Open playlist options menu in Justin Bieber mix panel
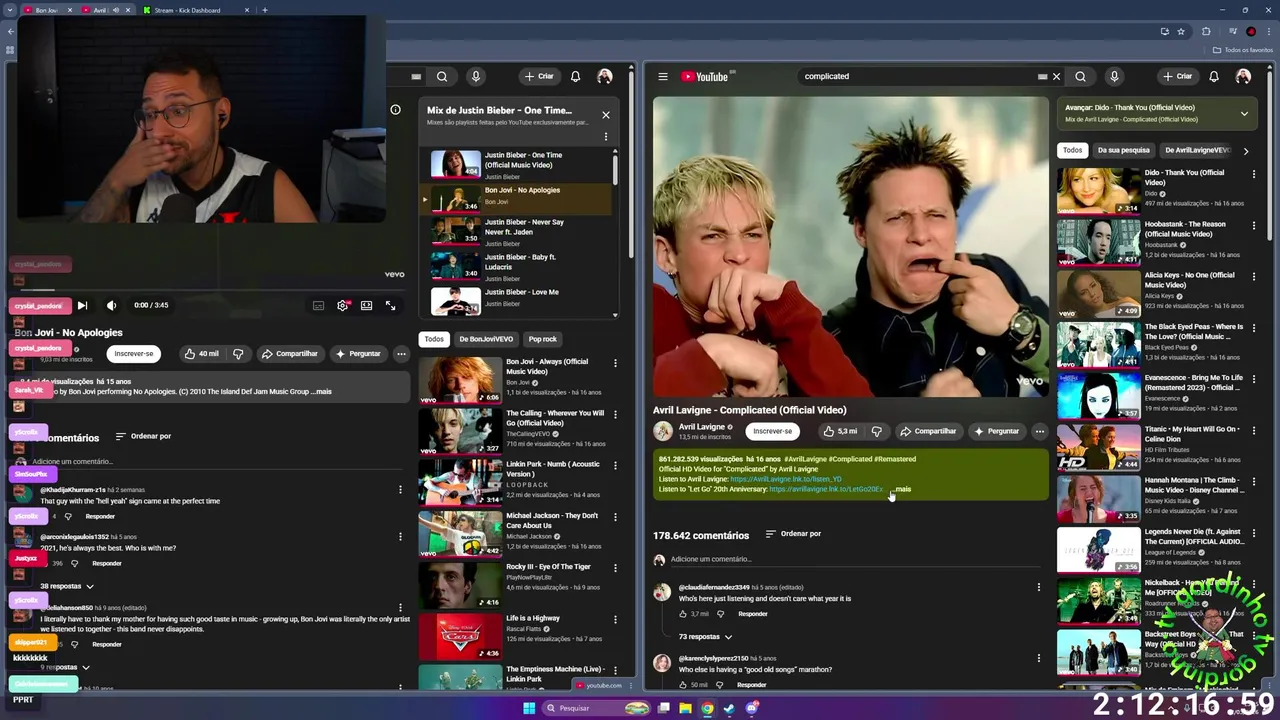The width and height of the screenshot is (1280, 720). pos(605,137)
